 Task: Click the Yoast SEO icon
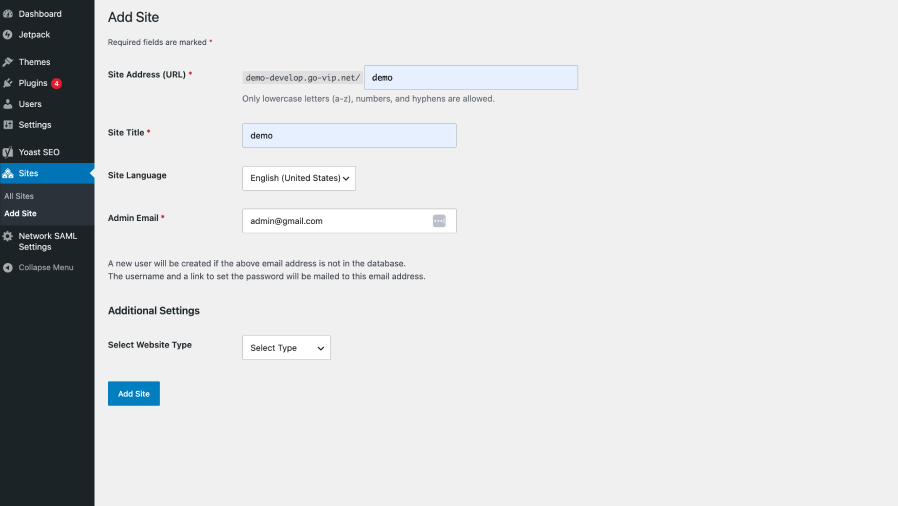click(8, 152)
